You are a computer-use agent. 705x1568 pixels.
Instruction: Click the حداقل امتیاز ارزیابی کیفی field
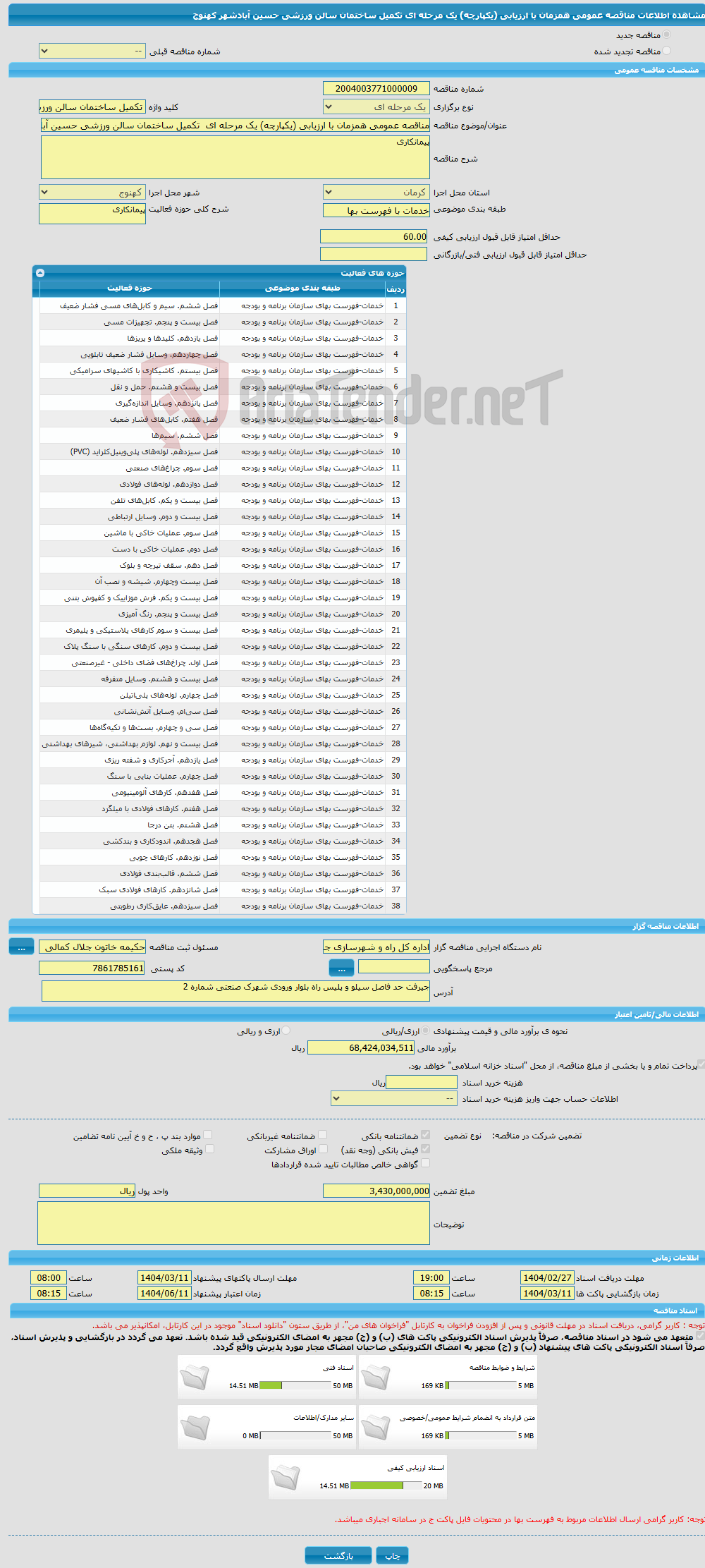pyautogui.click(x=374, y=236)
